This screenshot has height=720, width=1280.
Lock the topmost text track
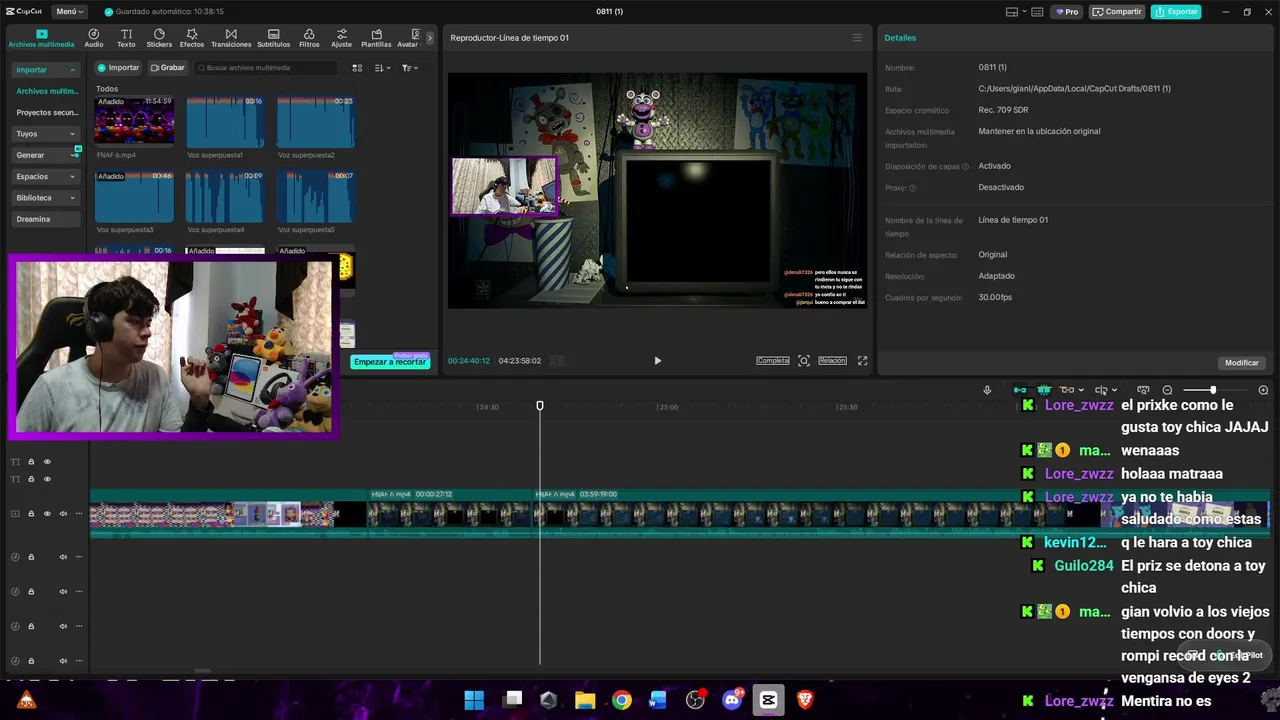31,462
